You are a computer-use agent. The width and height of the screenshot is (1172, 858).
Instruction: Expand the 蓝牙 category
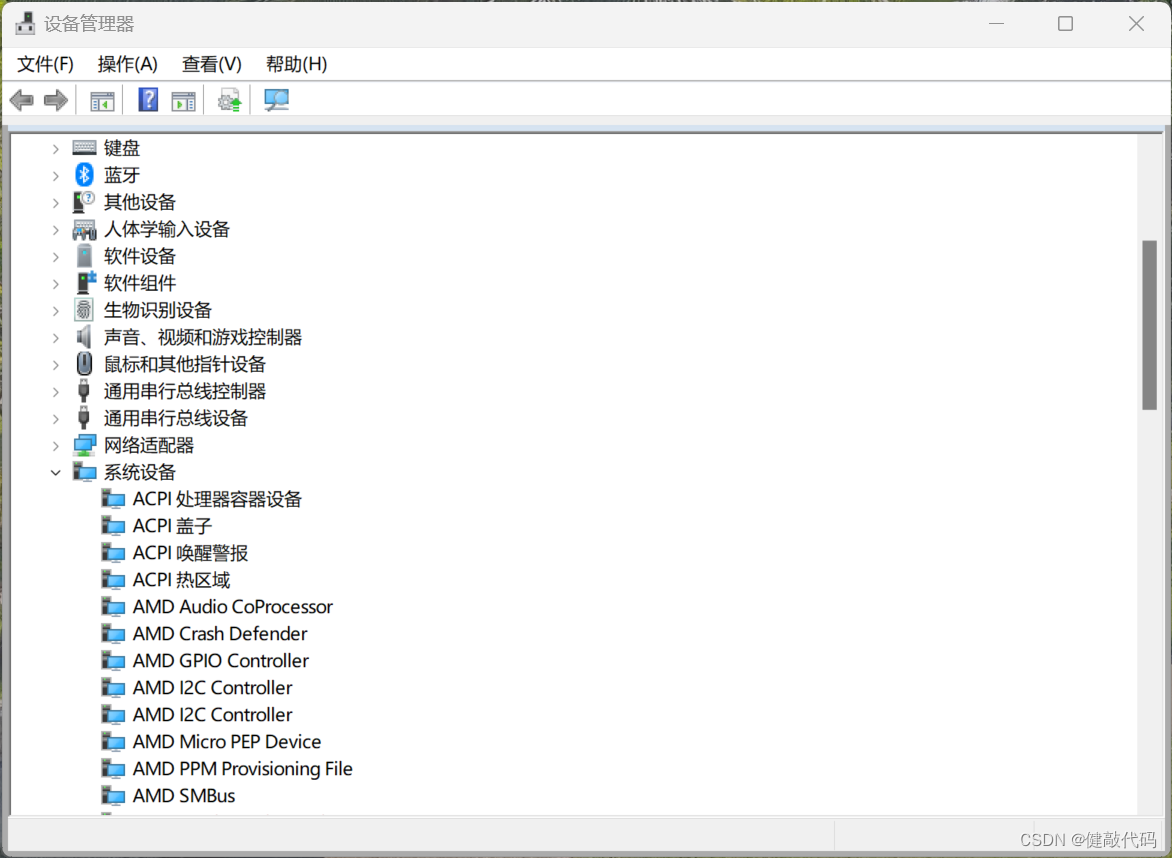click(55, 174)
